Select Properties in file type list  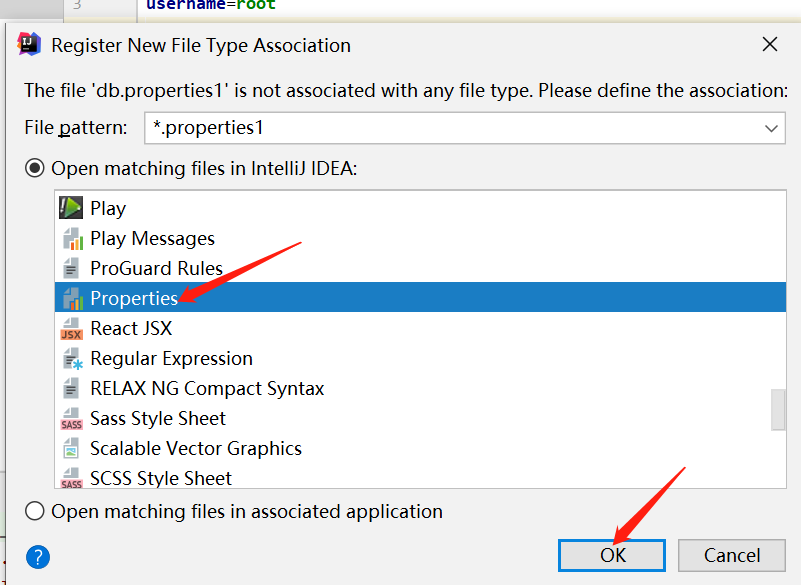(x=134, y=298)
